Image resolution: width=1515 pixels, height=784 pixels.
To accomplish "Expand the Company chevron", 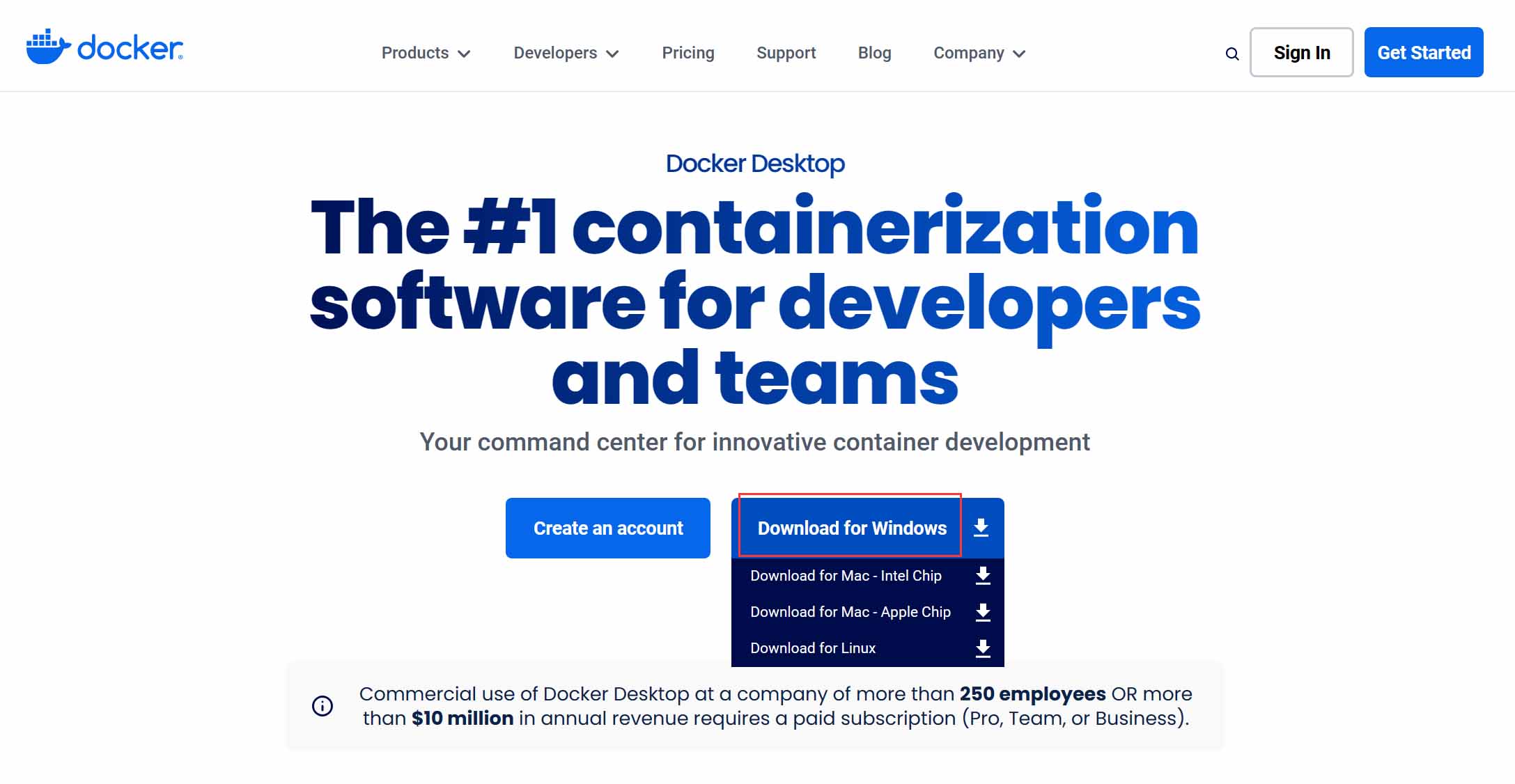I will tap(1020, 54).
